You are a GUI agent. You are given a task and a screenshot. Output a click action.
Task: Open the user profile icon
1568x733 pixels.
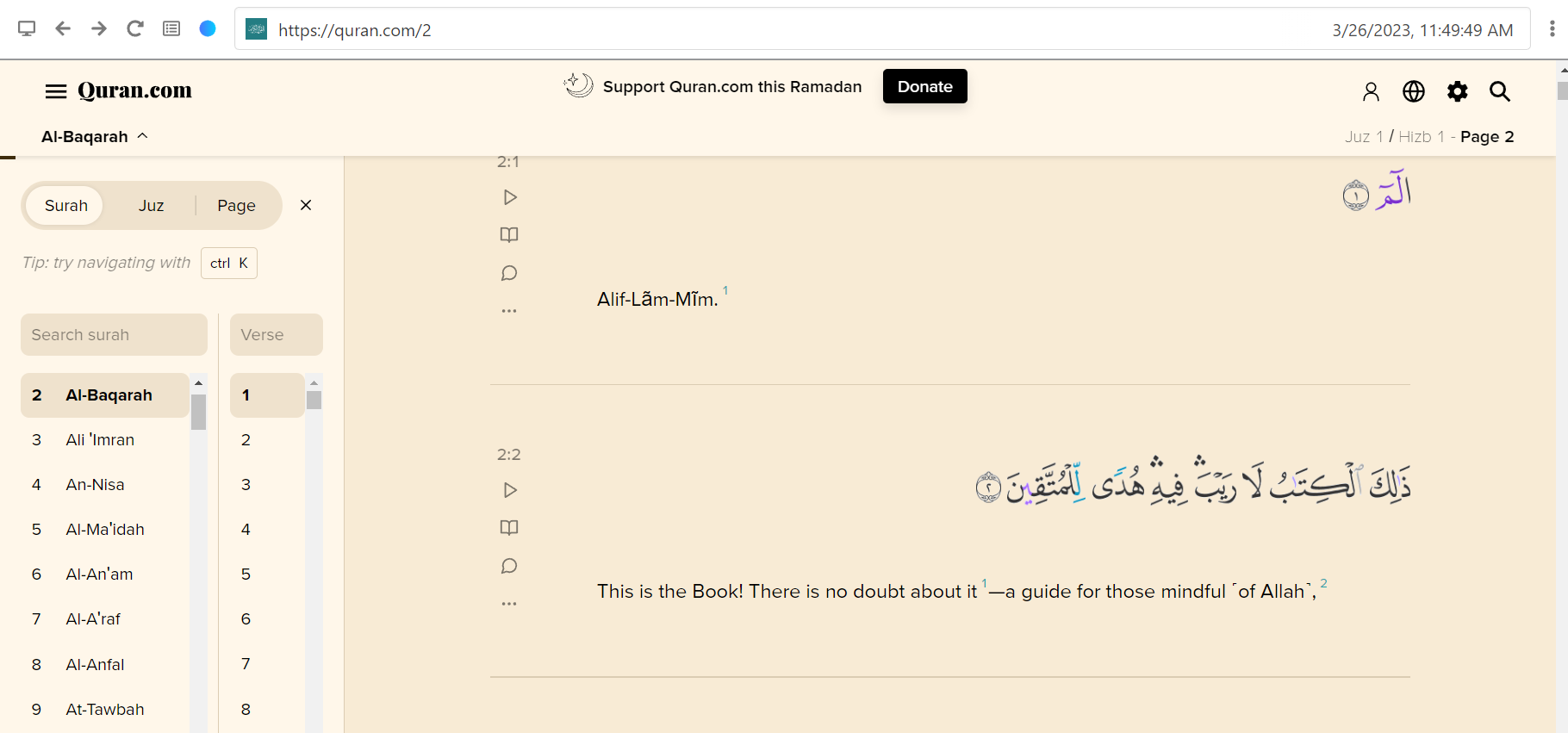click(1371, 91)
